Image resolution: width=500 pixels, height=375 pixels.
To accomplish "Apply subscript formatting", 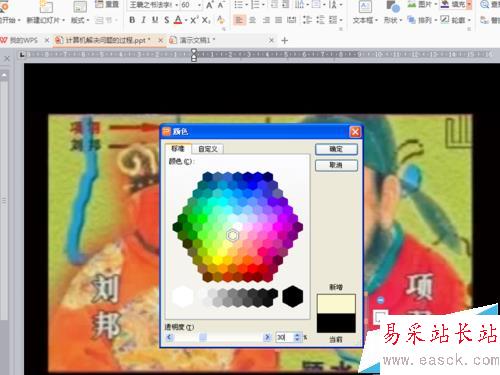I will [x=206, y=20].
